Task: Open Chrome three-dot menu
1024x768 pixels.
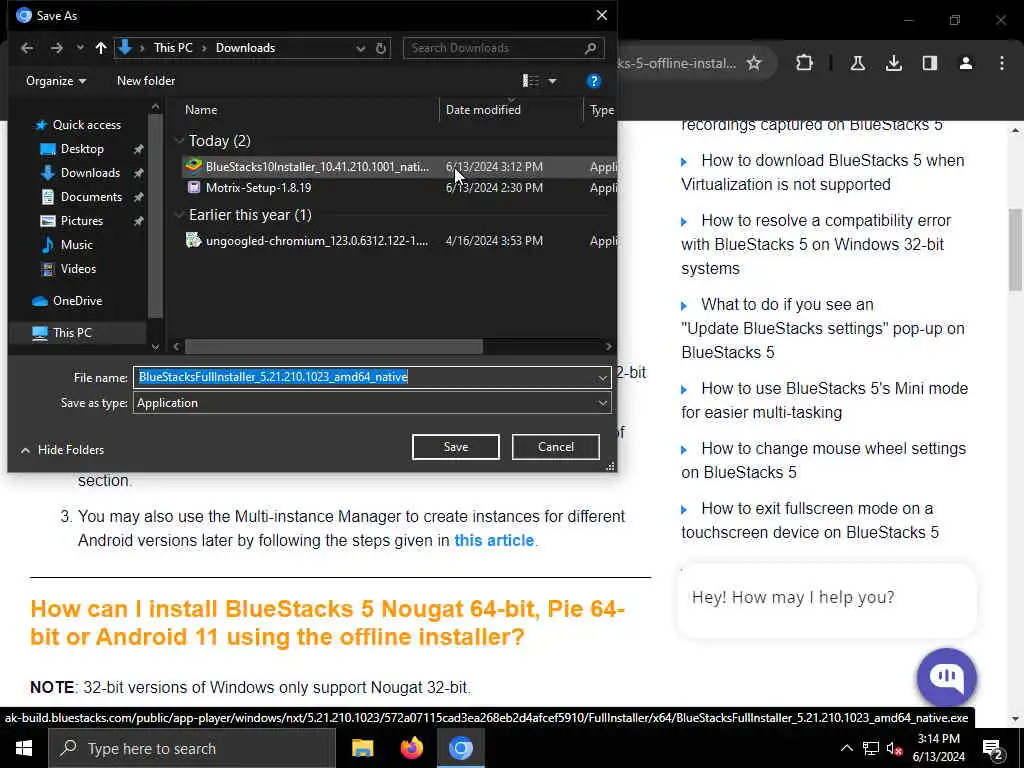Action: point(1002,63)
